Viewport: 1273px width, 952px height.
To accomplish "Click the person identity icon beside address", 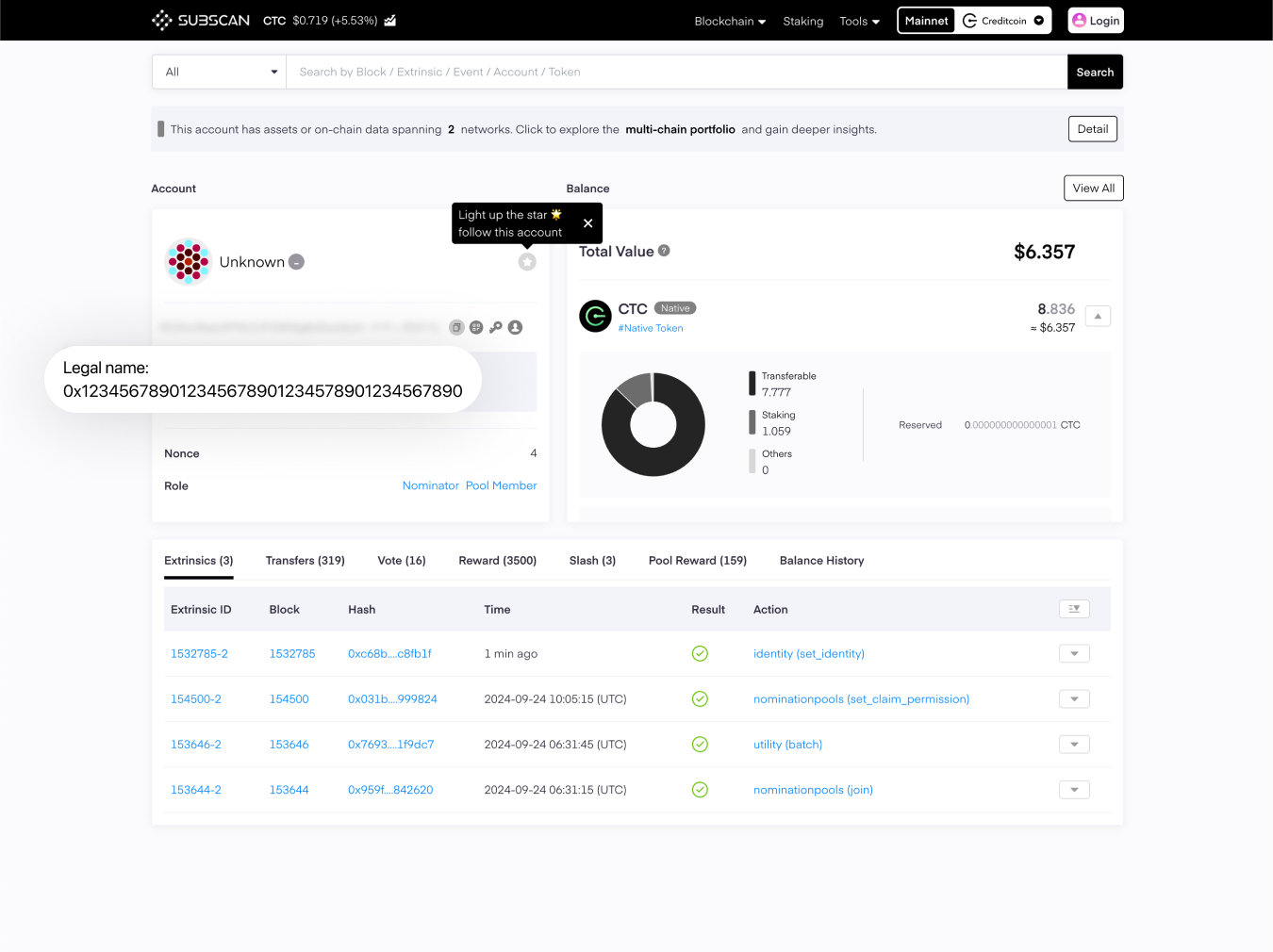I will [x=515, y=327].
